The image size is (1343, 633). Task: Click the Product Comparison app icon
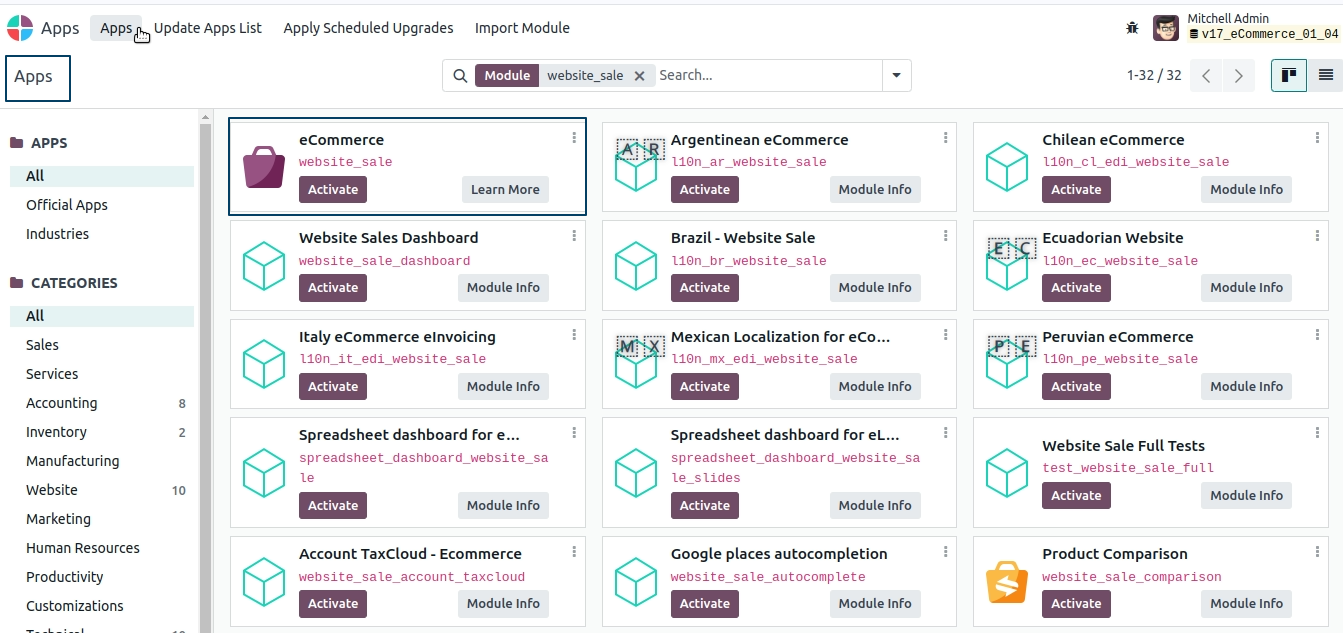[1007, 582]
